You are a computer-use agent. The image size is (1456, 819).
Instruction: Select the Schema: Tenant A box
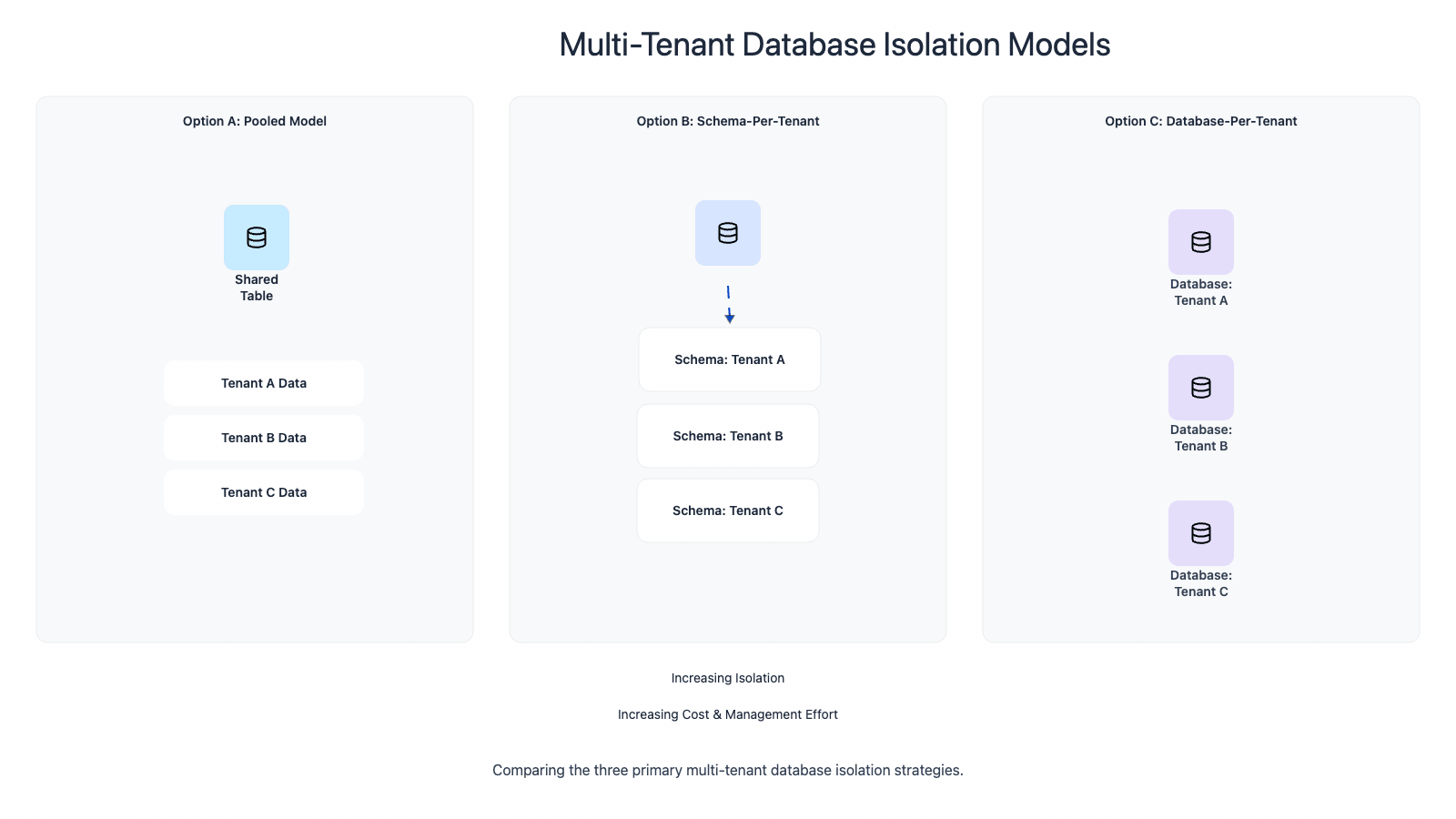tap(729, 359)
